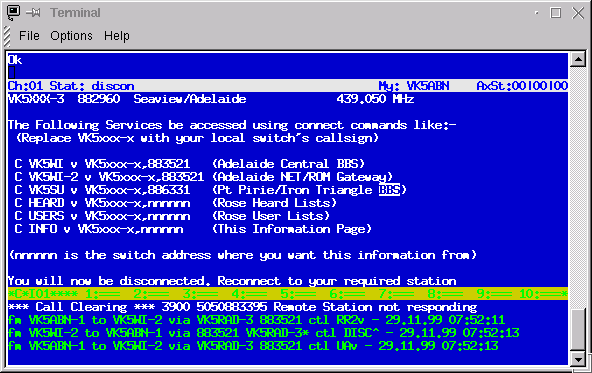Open the File menu

pos(29,36)
